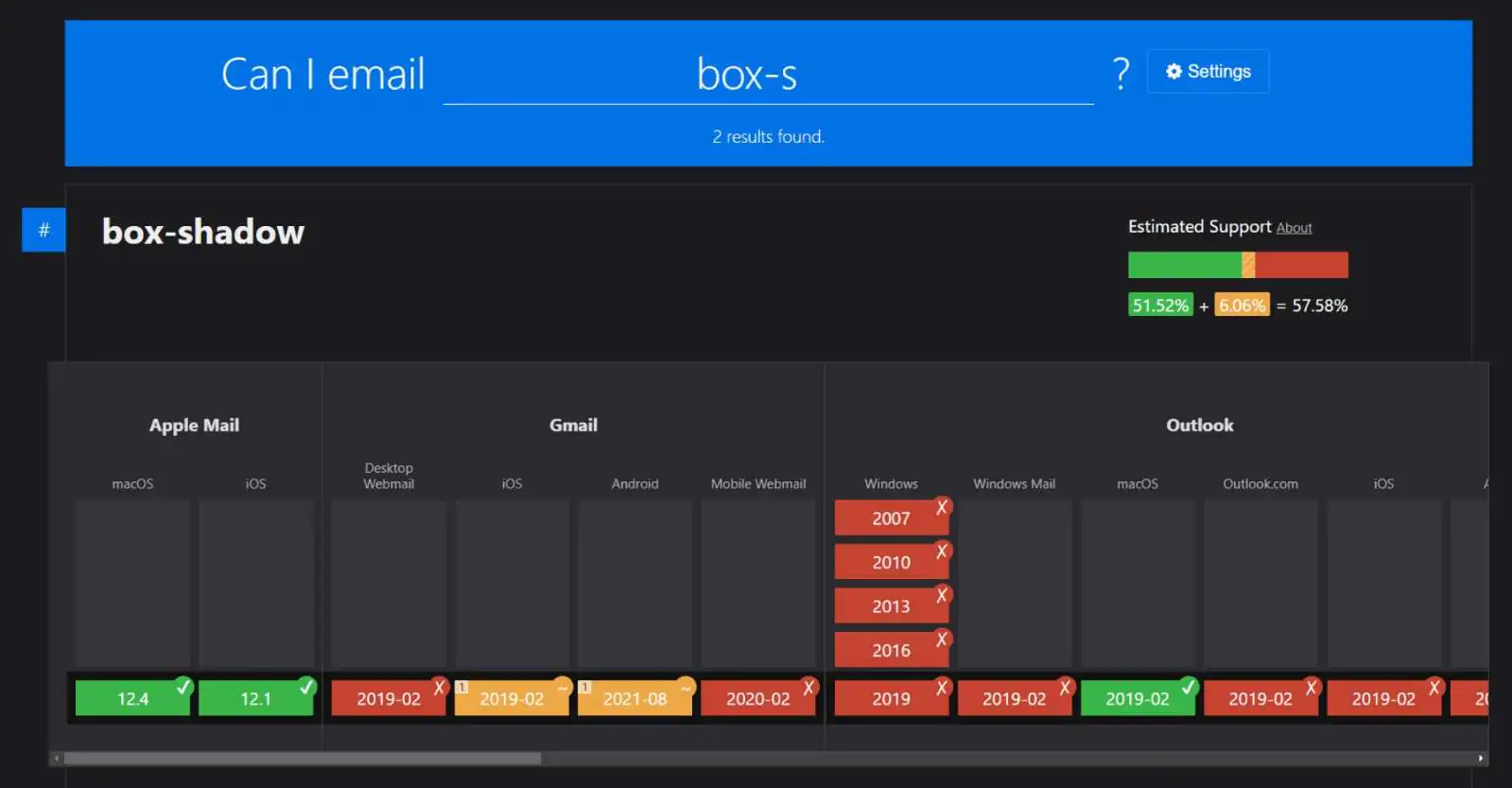Click note 1 marker on Gmail iOS cell
Image resolution: width=1512 pixels, height=788 pixels.
[461, 687]
